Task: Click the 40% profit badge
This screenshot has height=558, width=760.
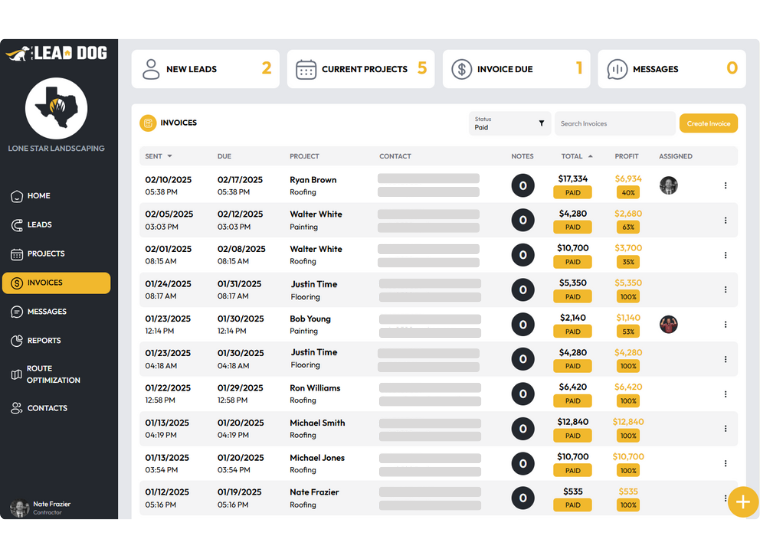Action: click(x=628, y=193)
